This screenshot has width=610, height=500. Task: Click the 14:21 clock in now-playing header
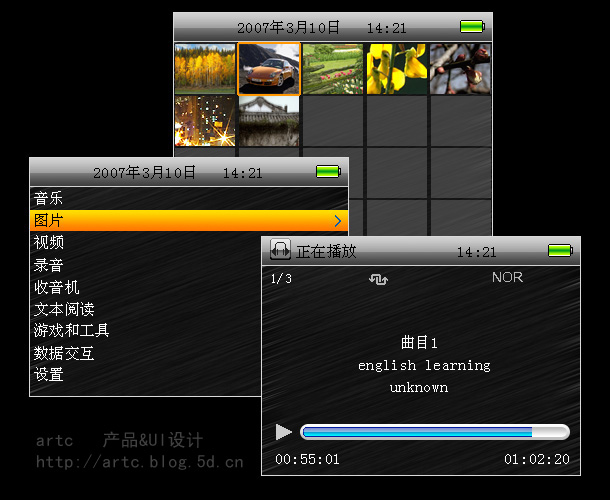[x=477, y=252]
